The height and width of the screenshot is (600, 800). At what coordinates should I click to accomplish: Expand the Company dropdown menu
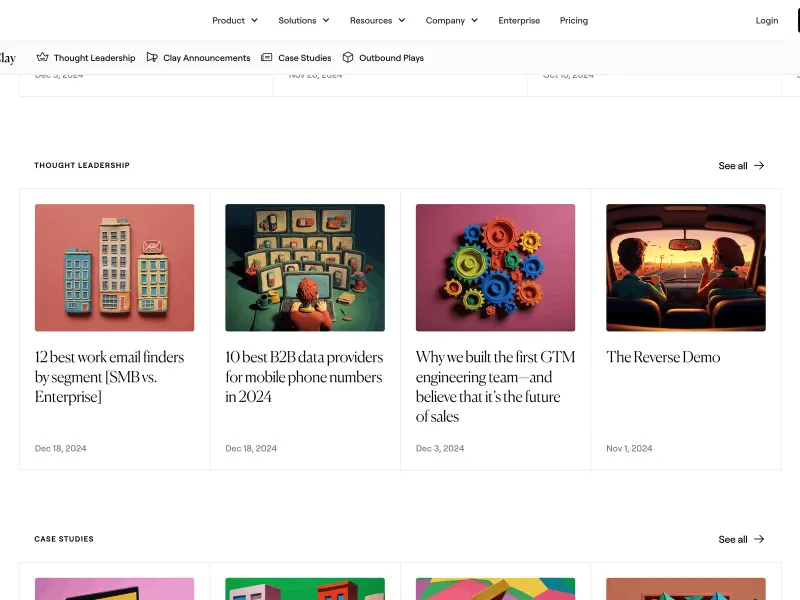pos(452,20)
